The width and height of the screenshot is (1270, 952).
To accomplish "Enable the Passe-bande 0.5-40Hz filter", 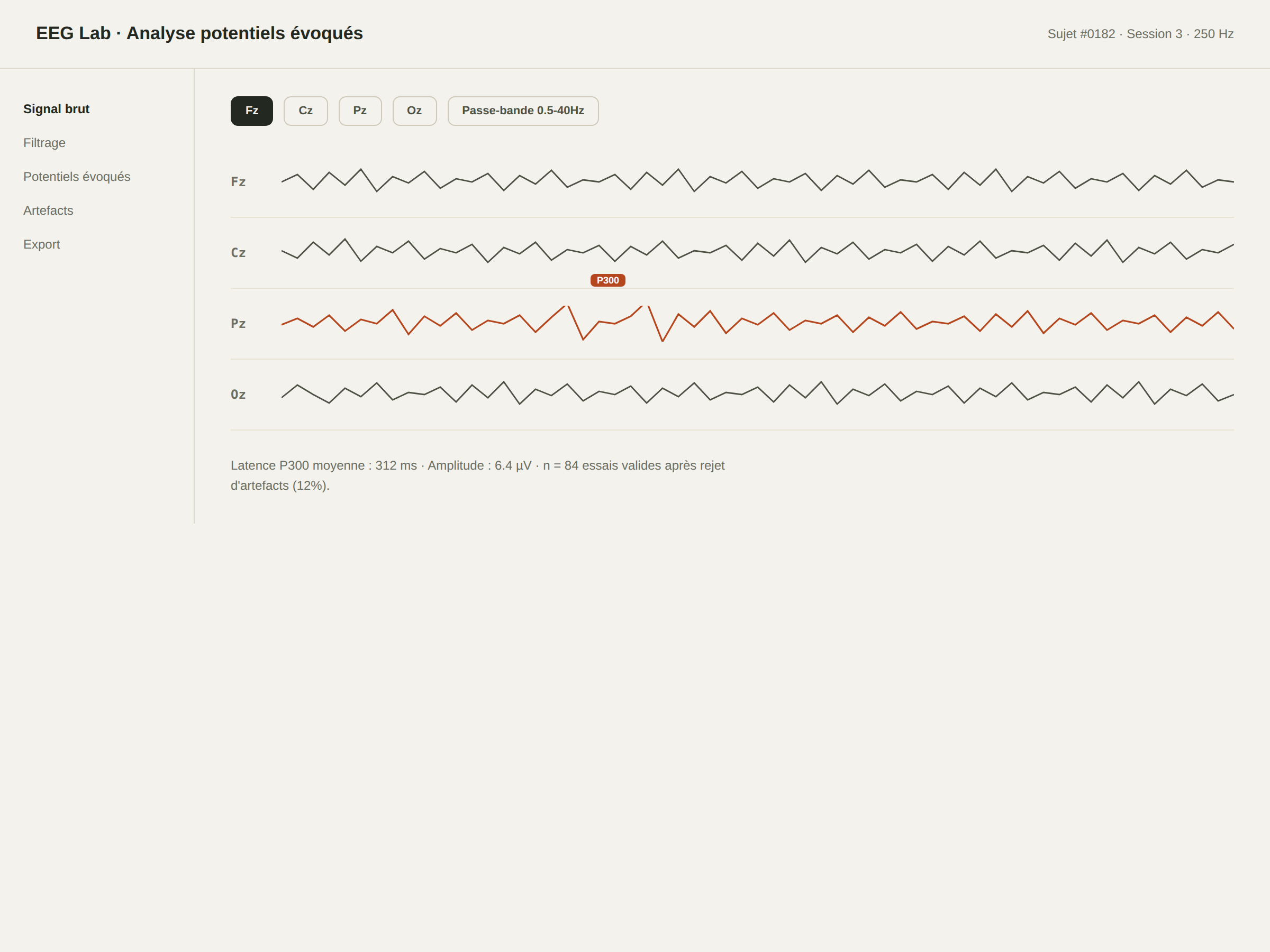I will (523, 111).
